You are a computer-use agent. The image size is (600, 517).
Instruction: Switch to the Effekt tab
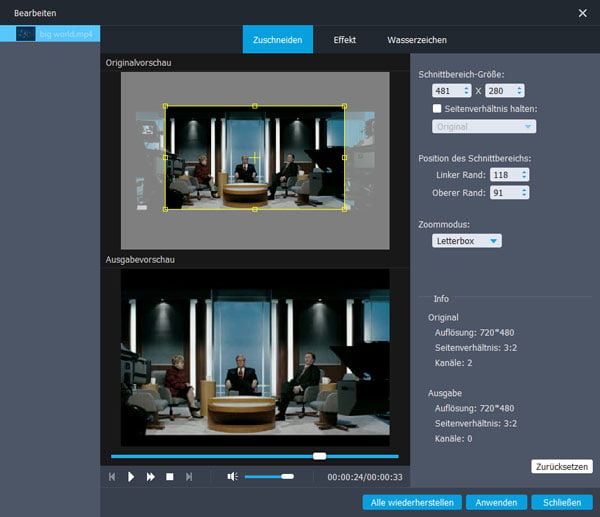(345, 40)
